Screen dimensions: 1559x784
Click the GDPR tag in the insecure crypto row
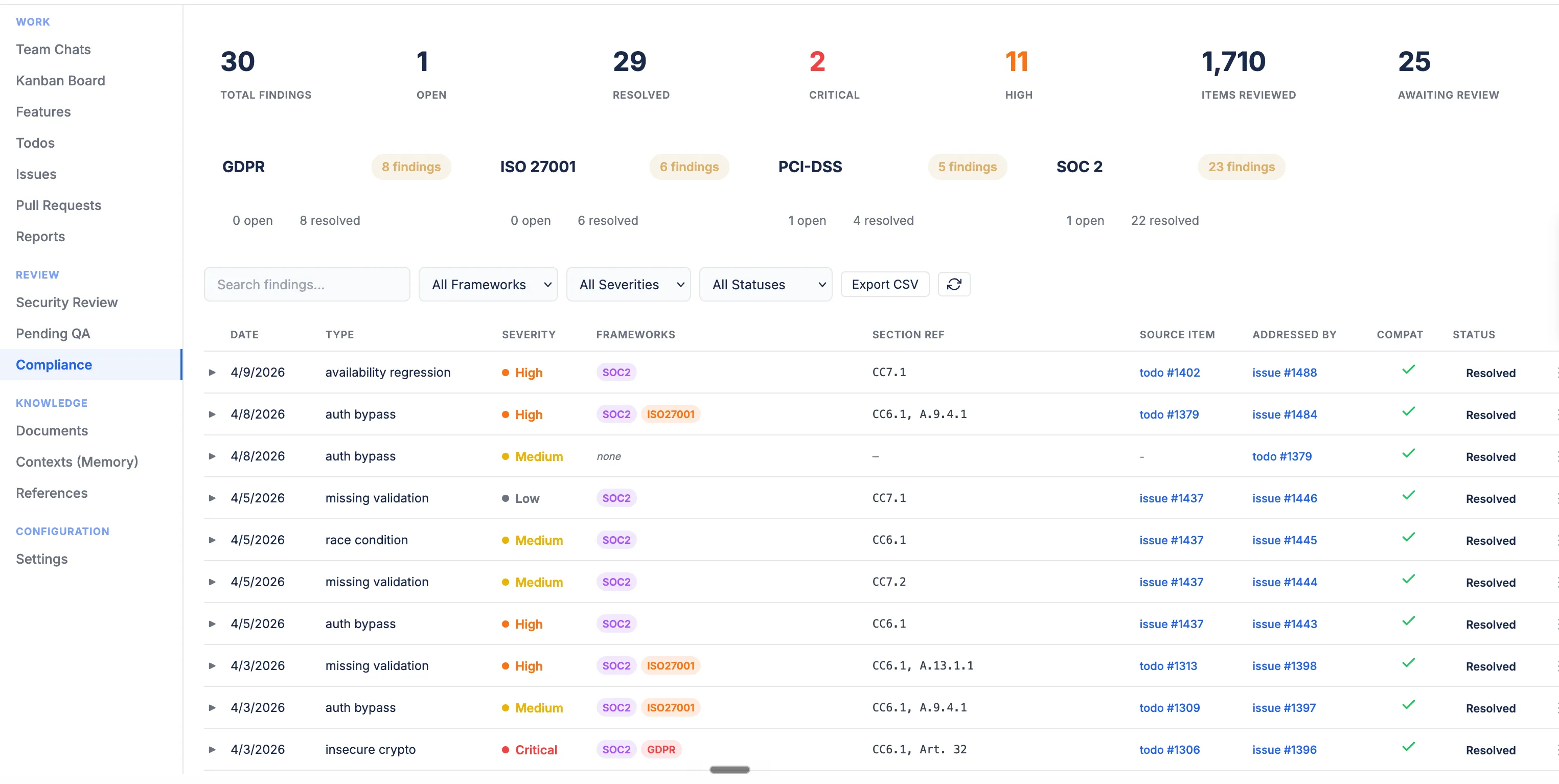[x=661, y=750]
